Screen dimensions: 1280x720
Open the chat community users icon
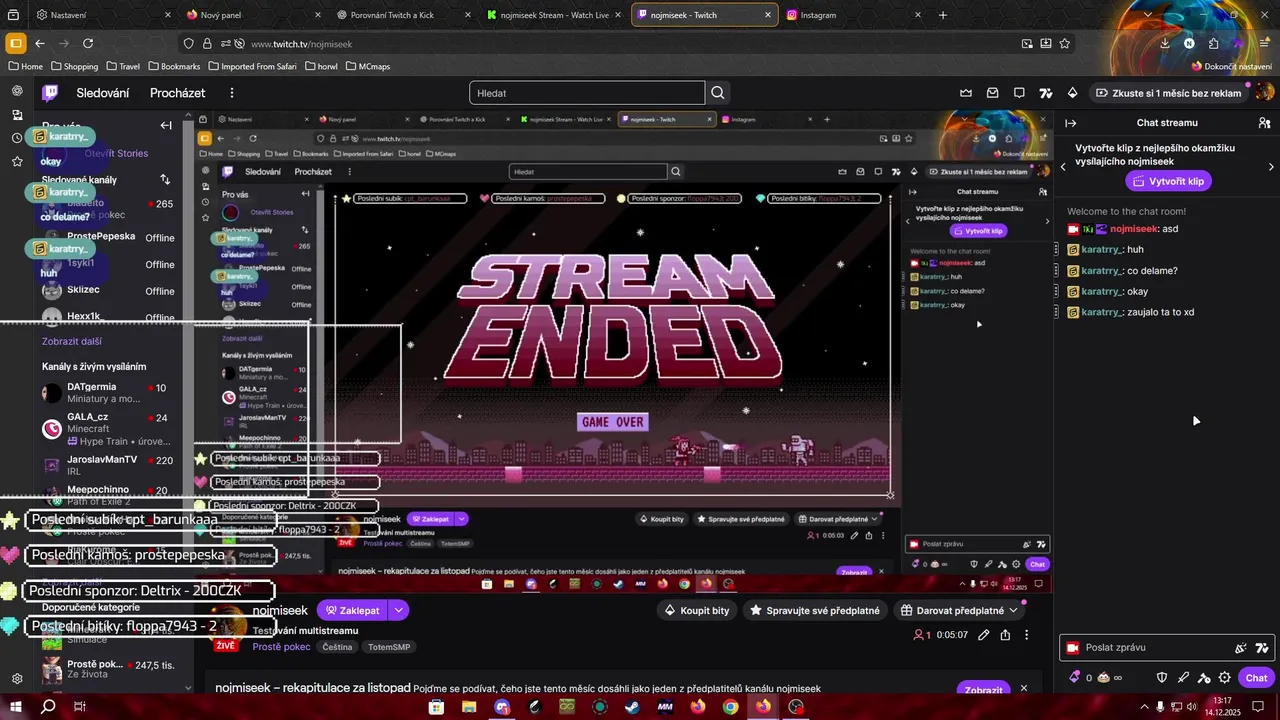[x=1264, y=123]
